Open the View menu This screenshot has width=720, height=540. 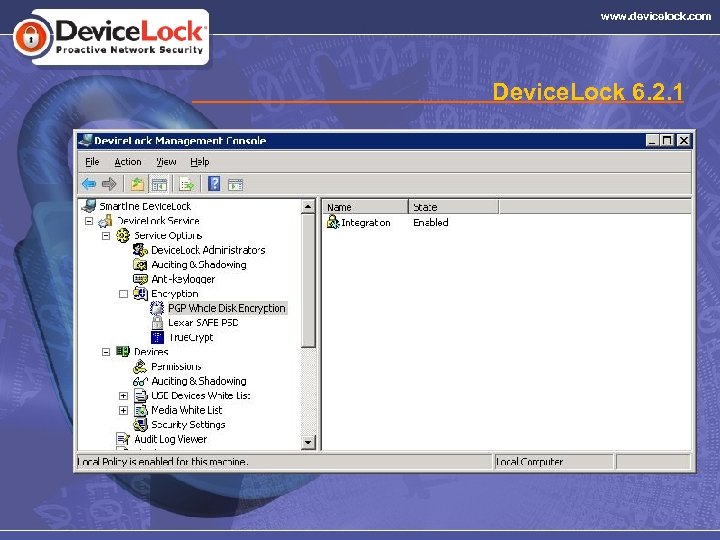(166, 162)
